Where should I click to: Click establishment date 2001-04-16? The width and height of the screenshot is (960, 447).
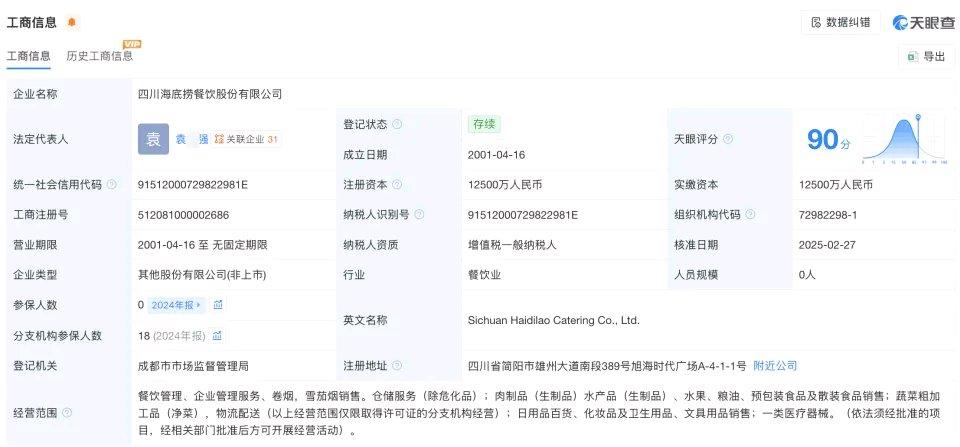pos(497,155)
